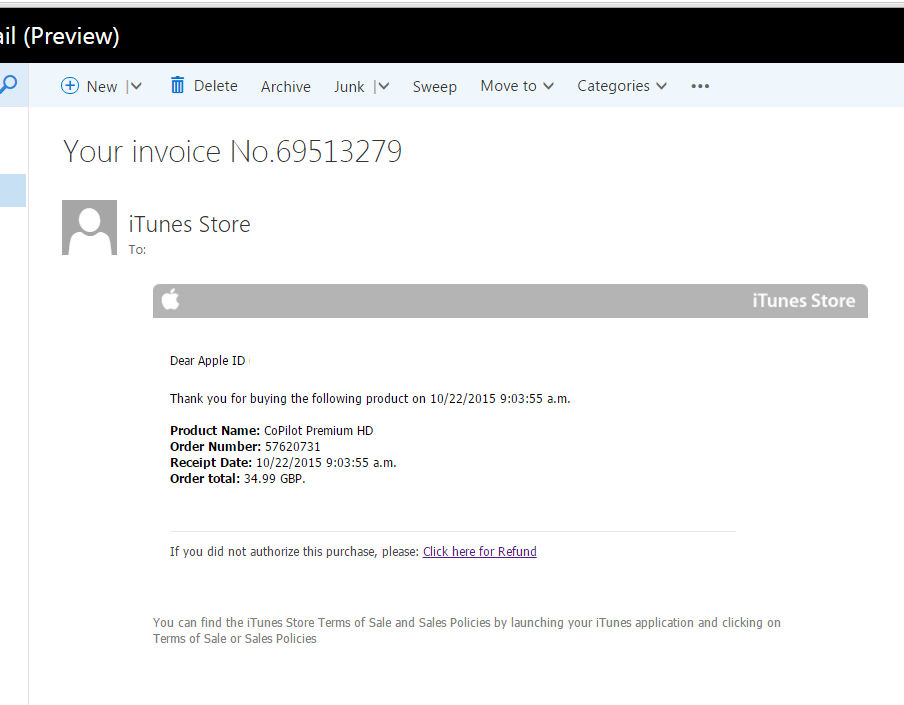The height and width of the screenshot is (705, 904).
Task: Select the highlighted folder in left sidebar
Action: pos(12,190)
